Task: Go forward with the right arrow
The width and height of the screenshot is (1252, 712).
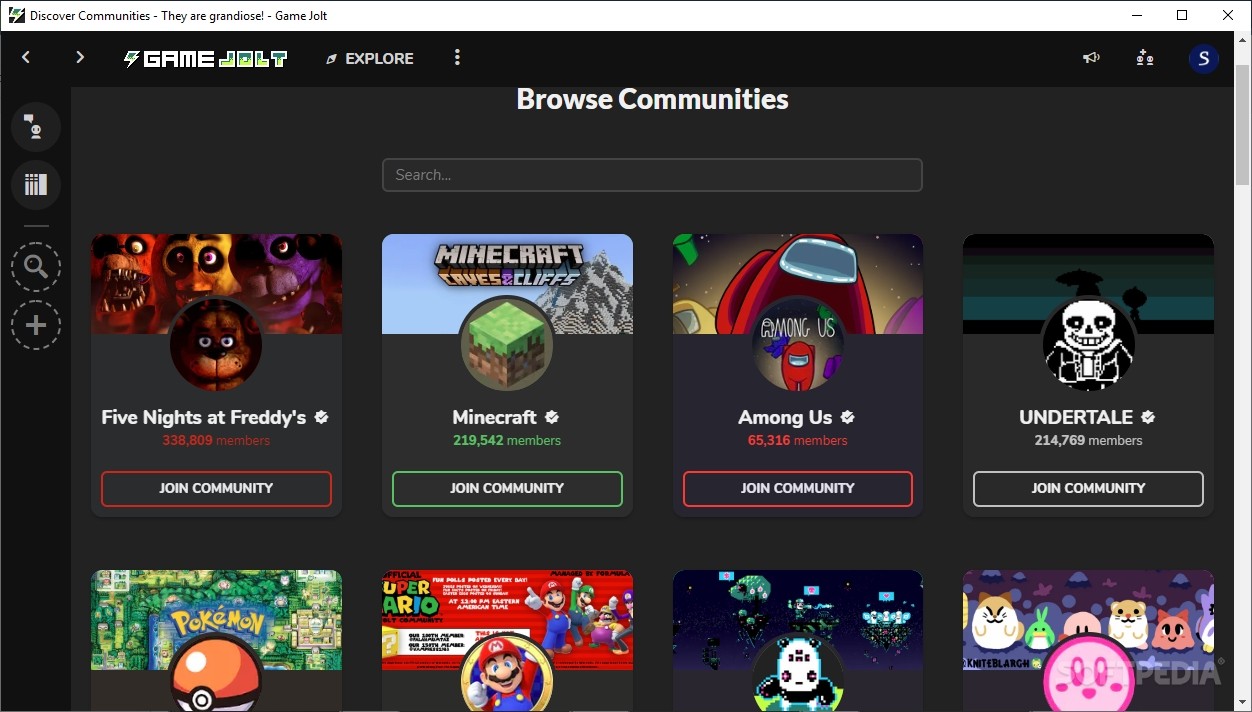Action: [x=80, y=58]
